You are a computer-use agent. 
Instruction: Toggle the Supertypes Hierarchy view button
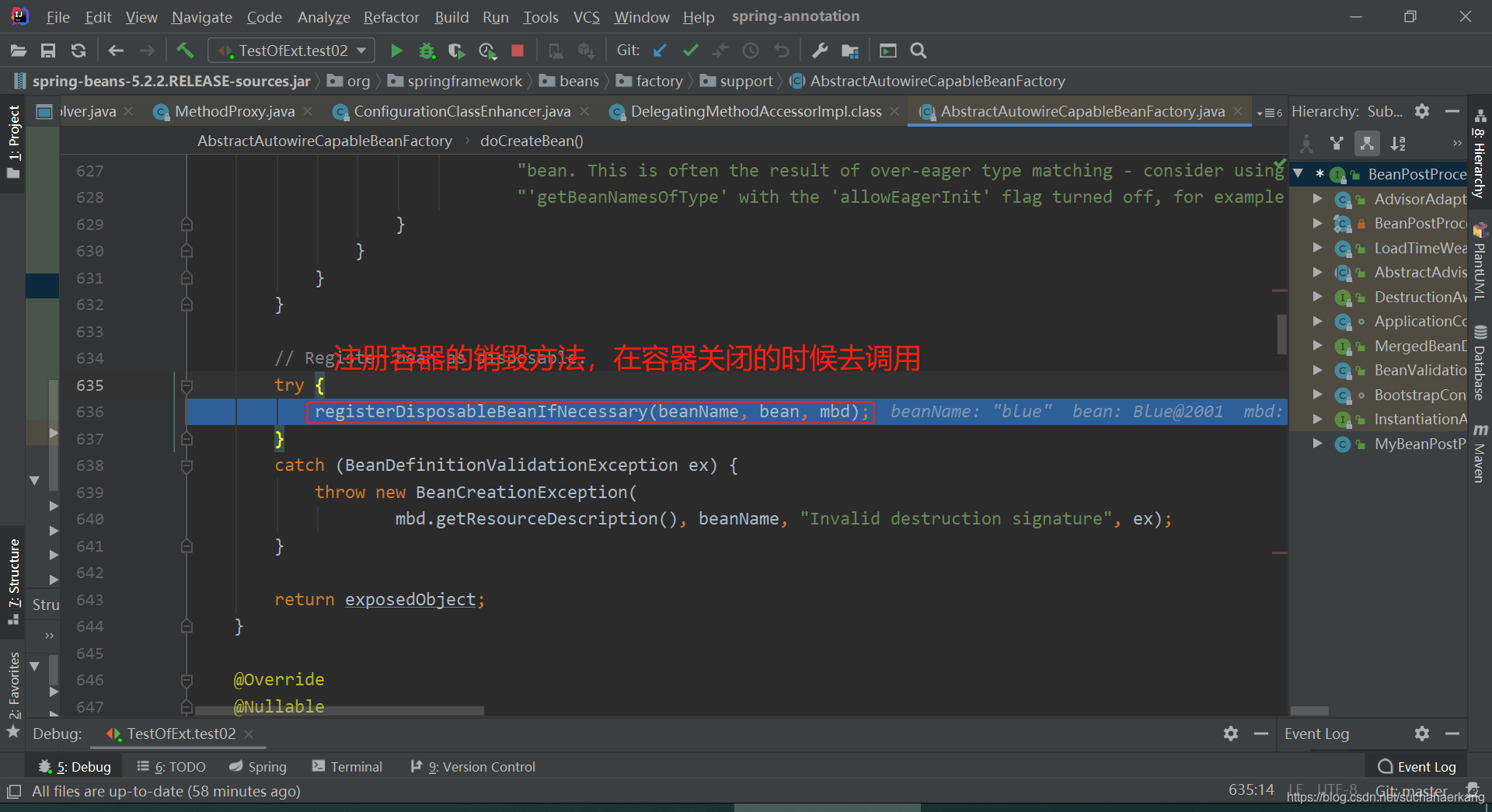[1337, 143]
